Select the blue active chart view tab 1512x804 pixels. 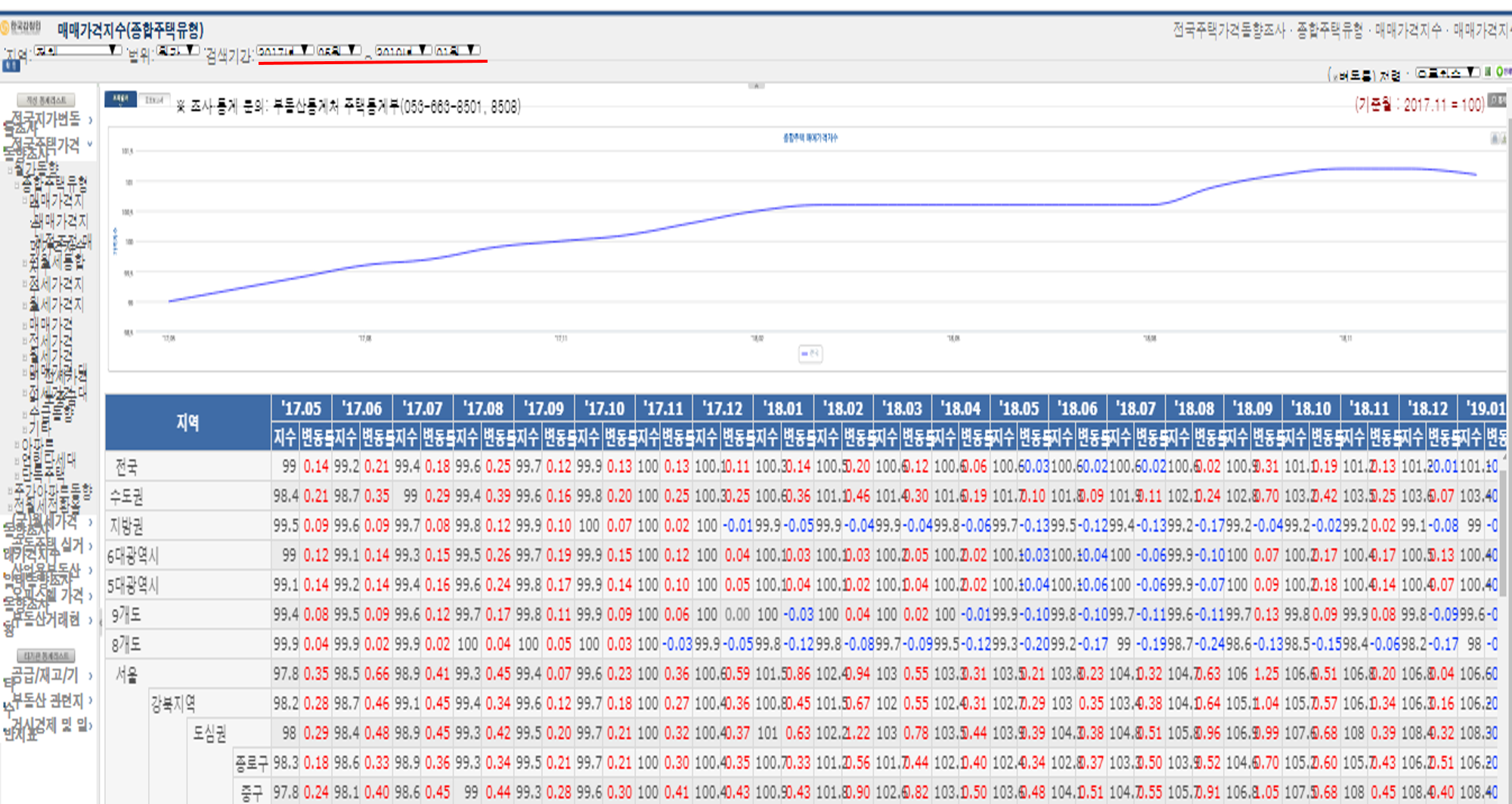(120, 100)
